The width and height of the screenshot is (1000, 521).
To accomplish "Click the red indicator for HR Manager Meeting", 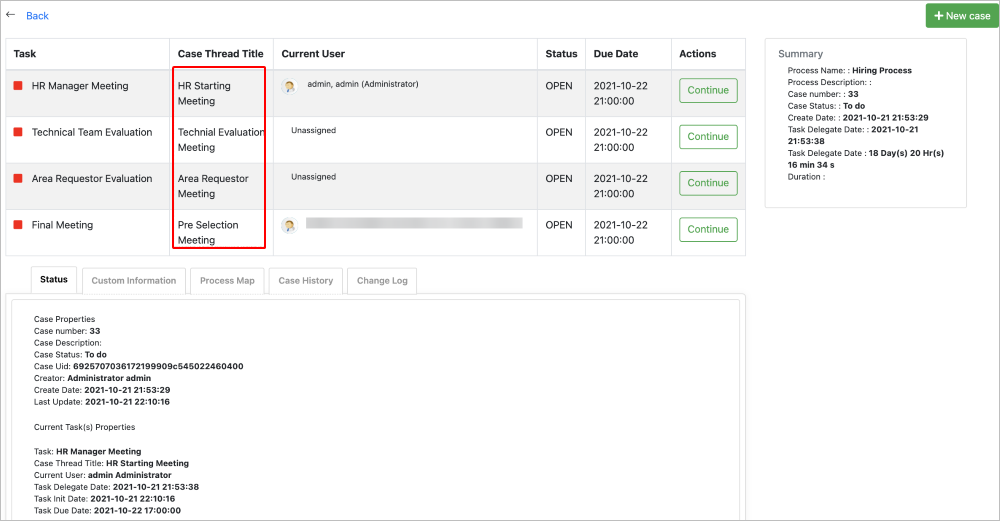I will click(x=18, y=86).
